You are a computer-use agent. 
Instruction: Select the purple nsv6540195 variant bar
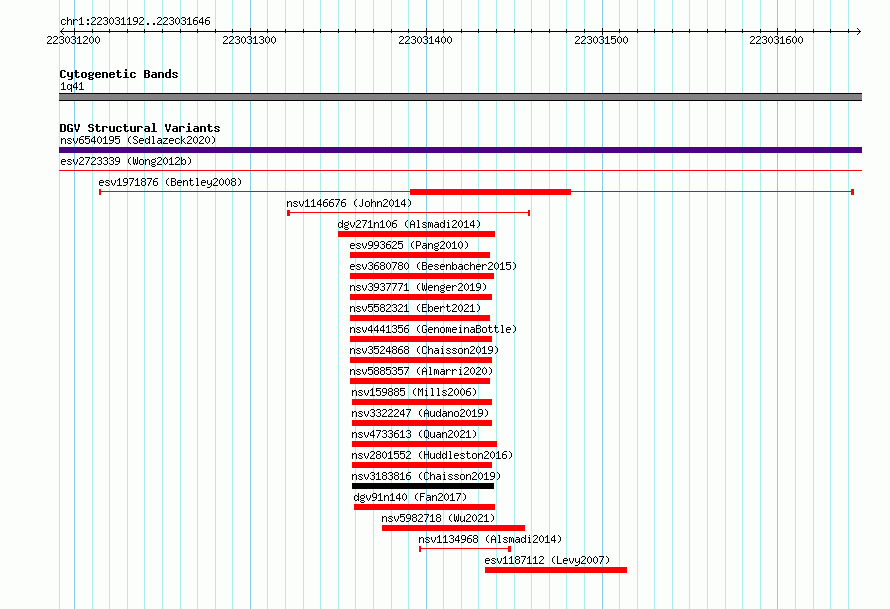click(460, 150)
